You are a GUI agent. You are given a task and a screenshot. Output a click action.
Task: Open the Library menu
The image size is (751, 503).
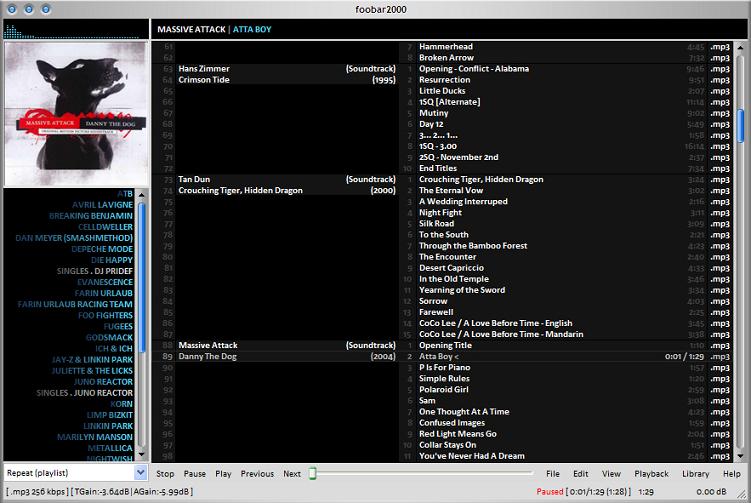click(695, 474)
